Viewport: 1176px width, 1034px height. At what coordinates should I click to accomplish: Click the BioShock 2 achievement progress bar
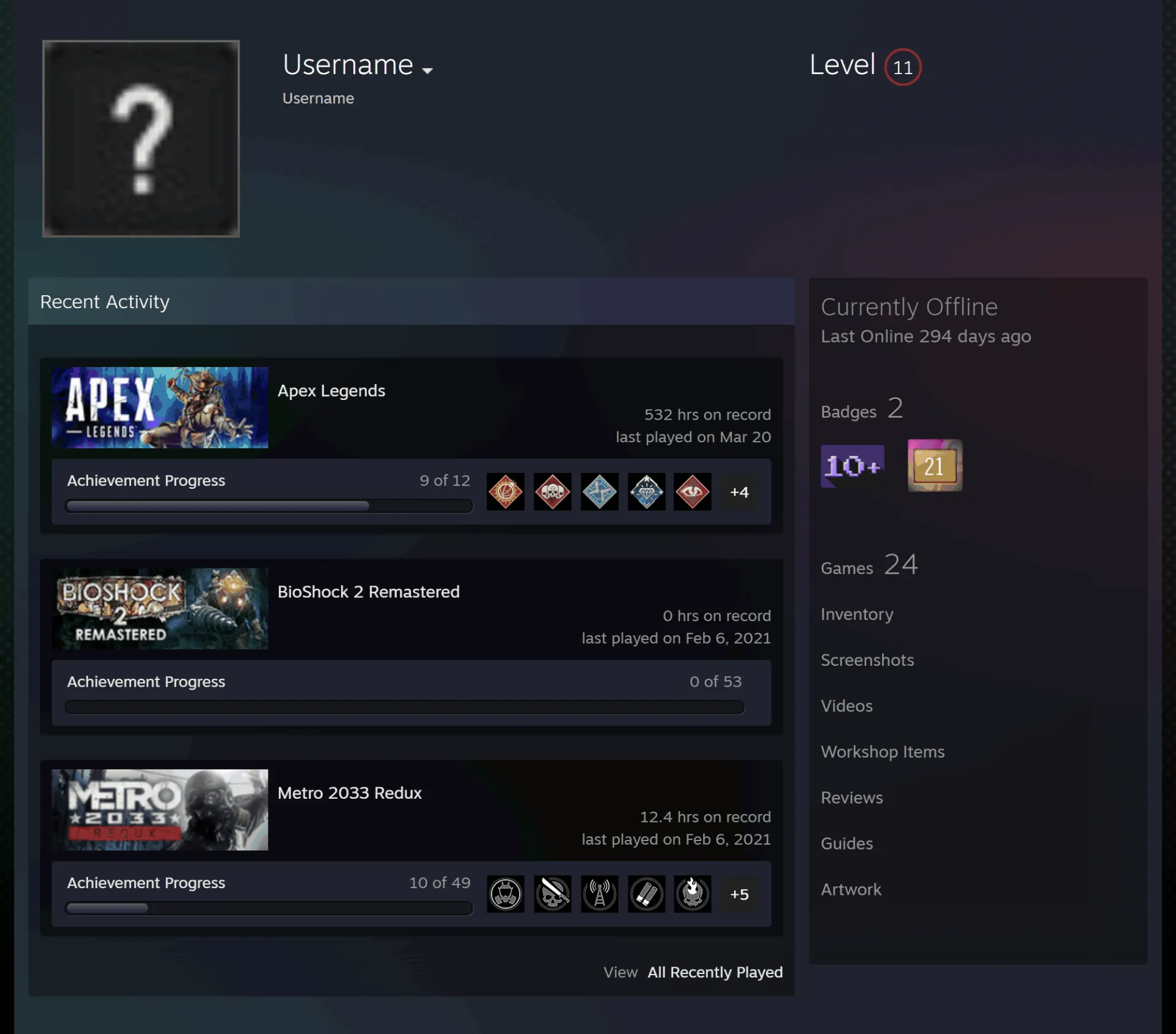click(x=405, y=707)
